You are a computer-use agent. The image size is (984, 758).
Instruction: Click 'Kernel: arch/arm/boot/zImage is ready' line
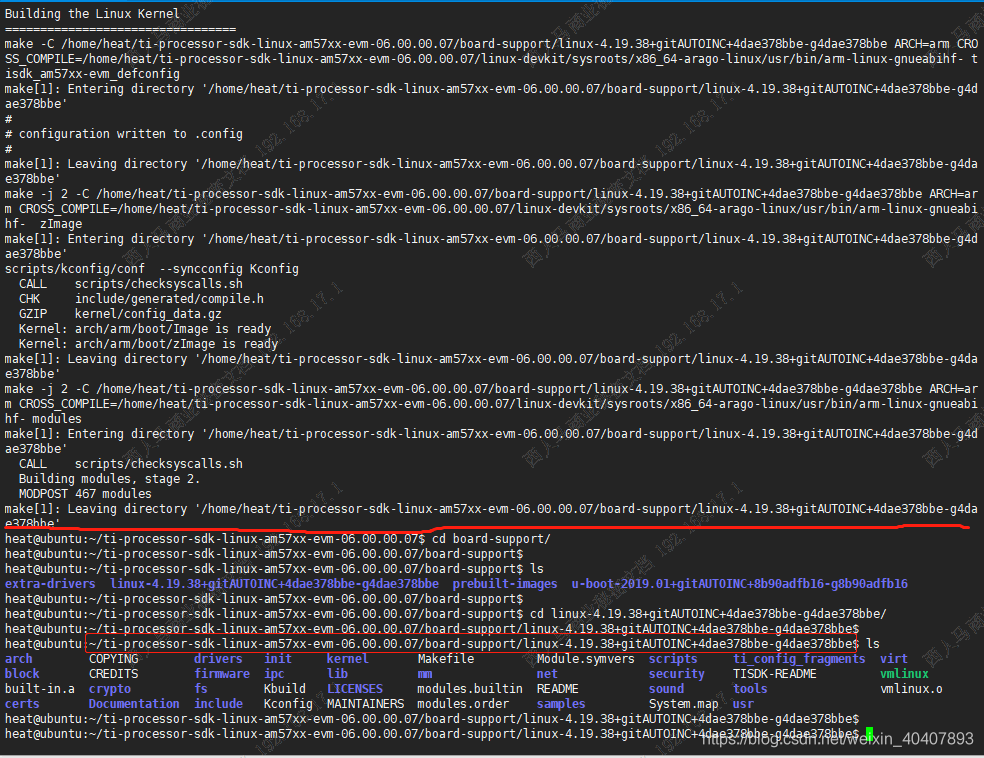pos(148,344)
